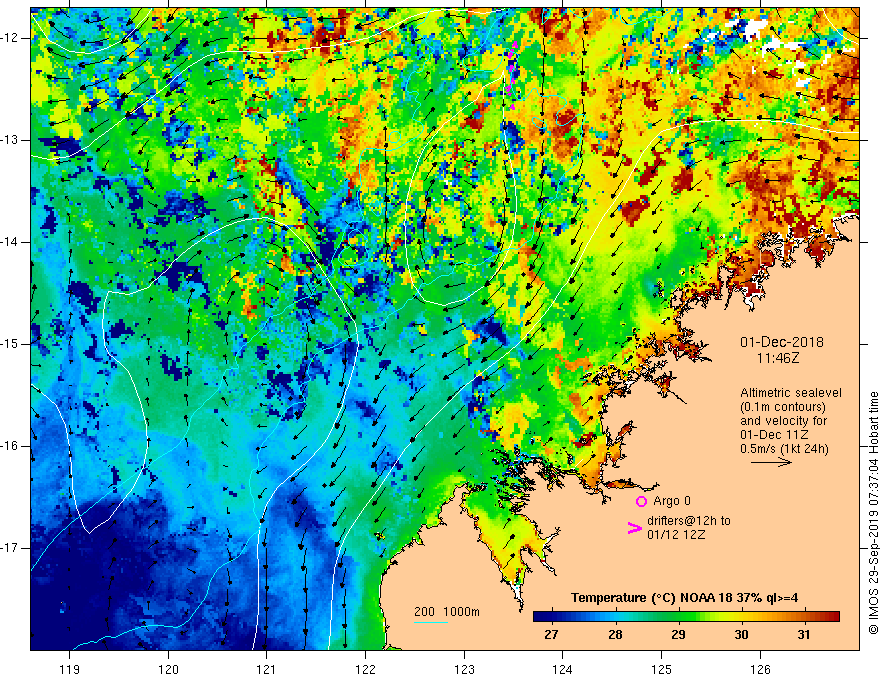Click the 0.5m/s velocity reference arrow
The image size is (880, 680).
(772, 462)
